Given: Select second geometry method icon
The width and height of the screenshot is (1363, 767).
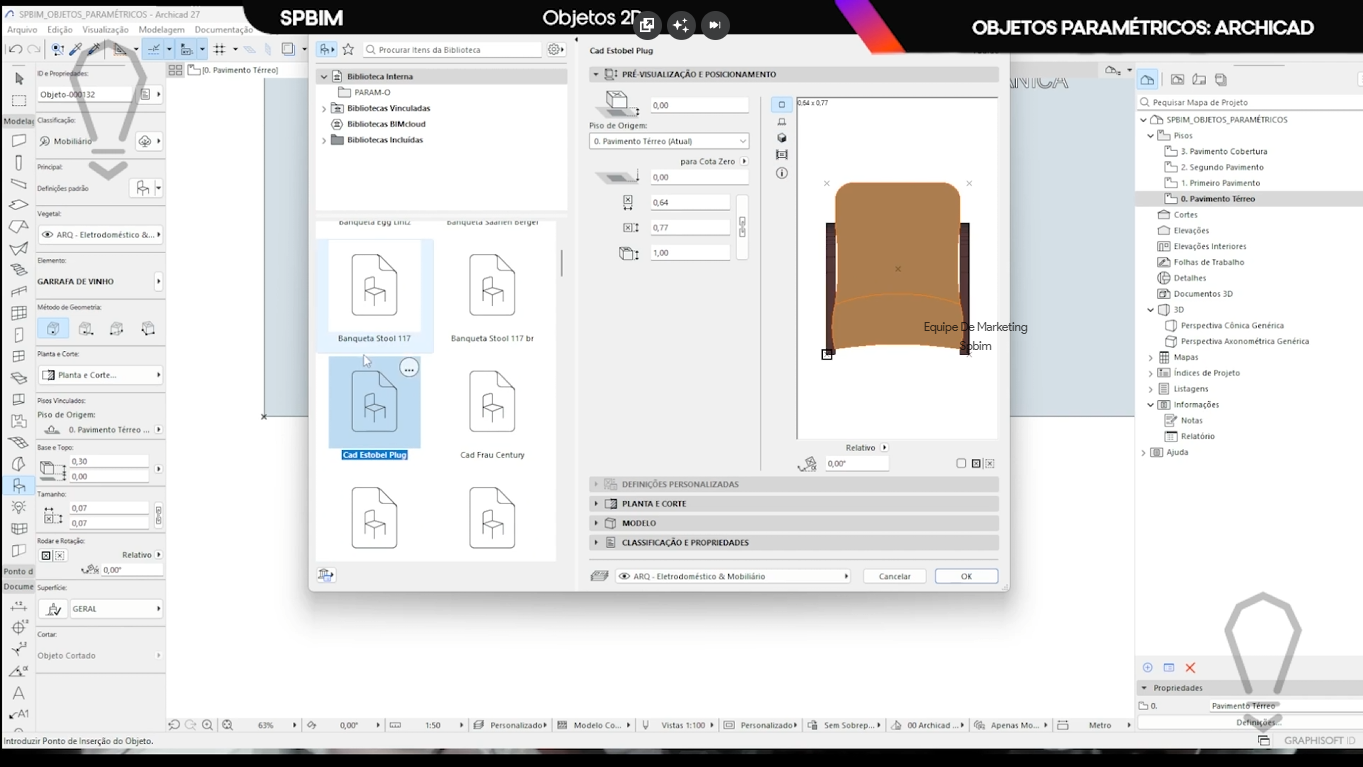Looking at the screenshot, I should tap(86, 328).
